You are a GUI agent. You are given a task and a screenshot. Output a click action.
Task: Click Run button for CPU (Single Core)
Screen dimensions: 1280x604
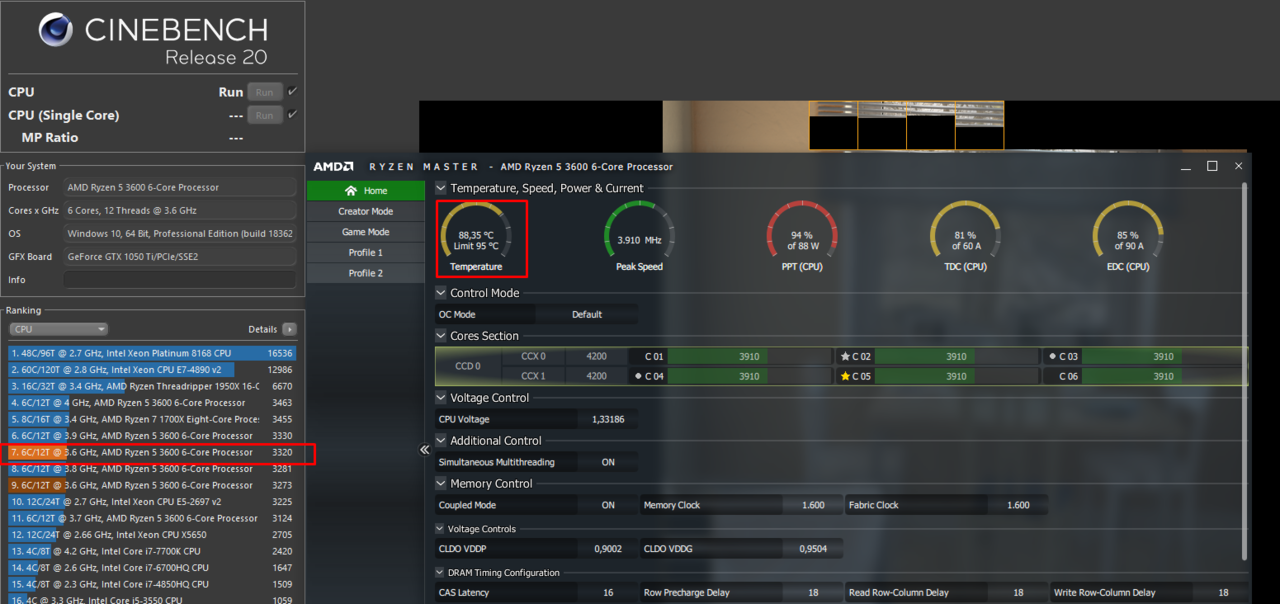click(264, 115)
